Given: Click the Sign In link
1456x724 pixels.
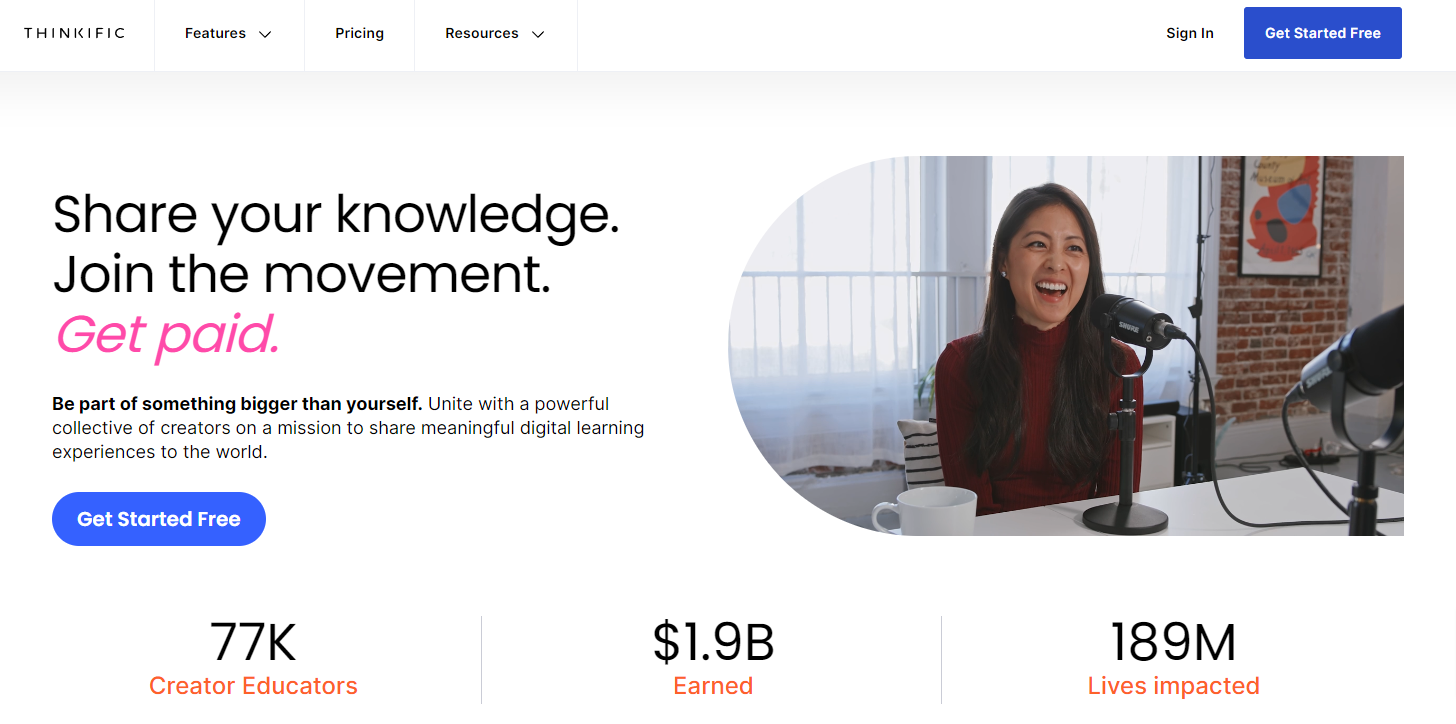Looking at the screenshot, I should (1190, 33).
